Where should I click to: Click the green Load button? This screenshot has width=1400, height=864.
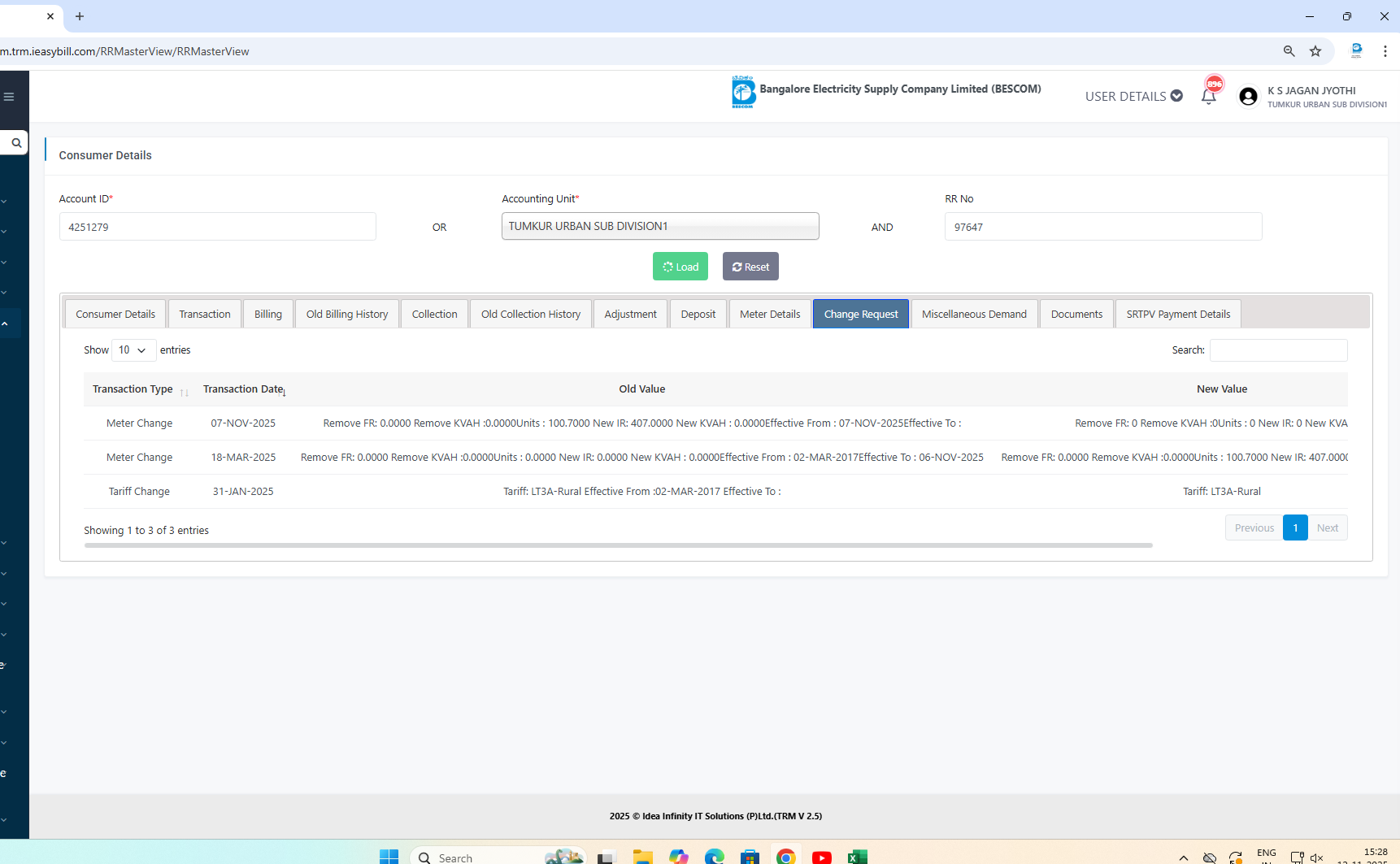click(x=680, y=267)
